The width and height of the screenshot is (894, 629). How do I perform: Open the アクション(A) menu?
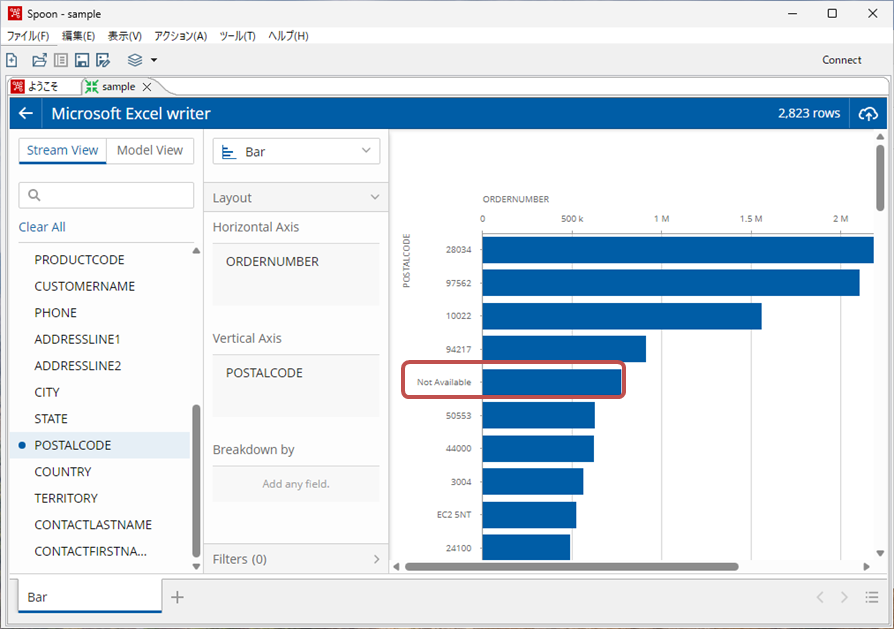pyautogui.click(x=180, y=36)
